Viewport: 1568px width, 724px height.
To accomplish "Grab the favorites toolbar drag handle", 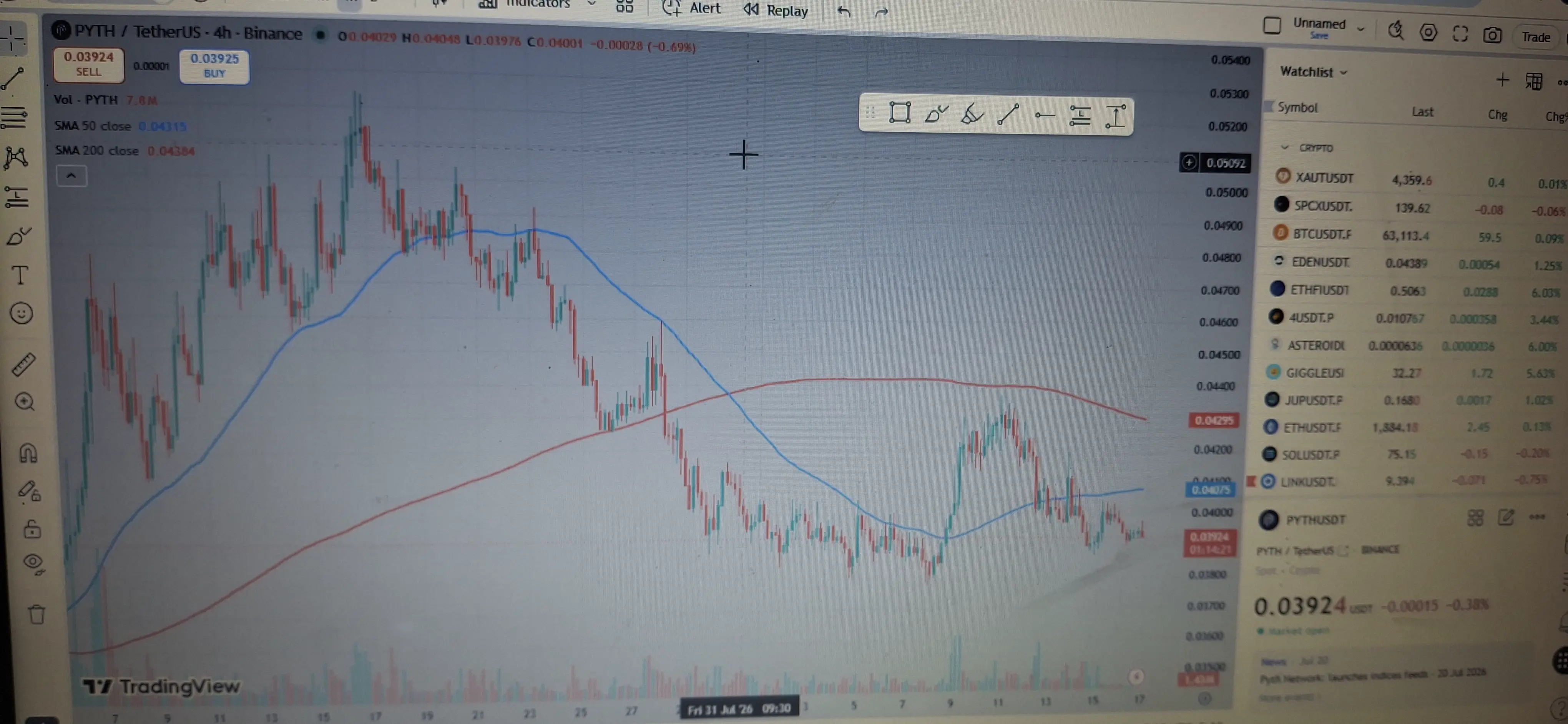I will 870,112.
